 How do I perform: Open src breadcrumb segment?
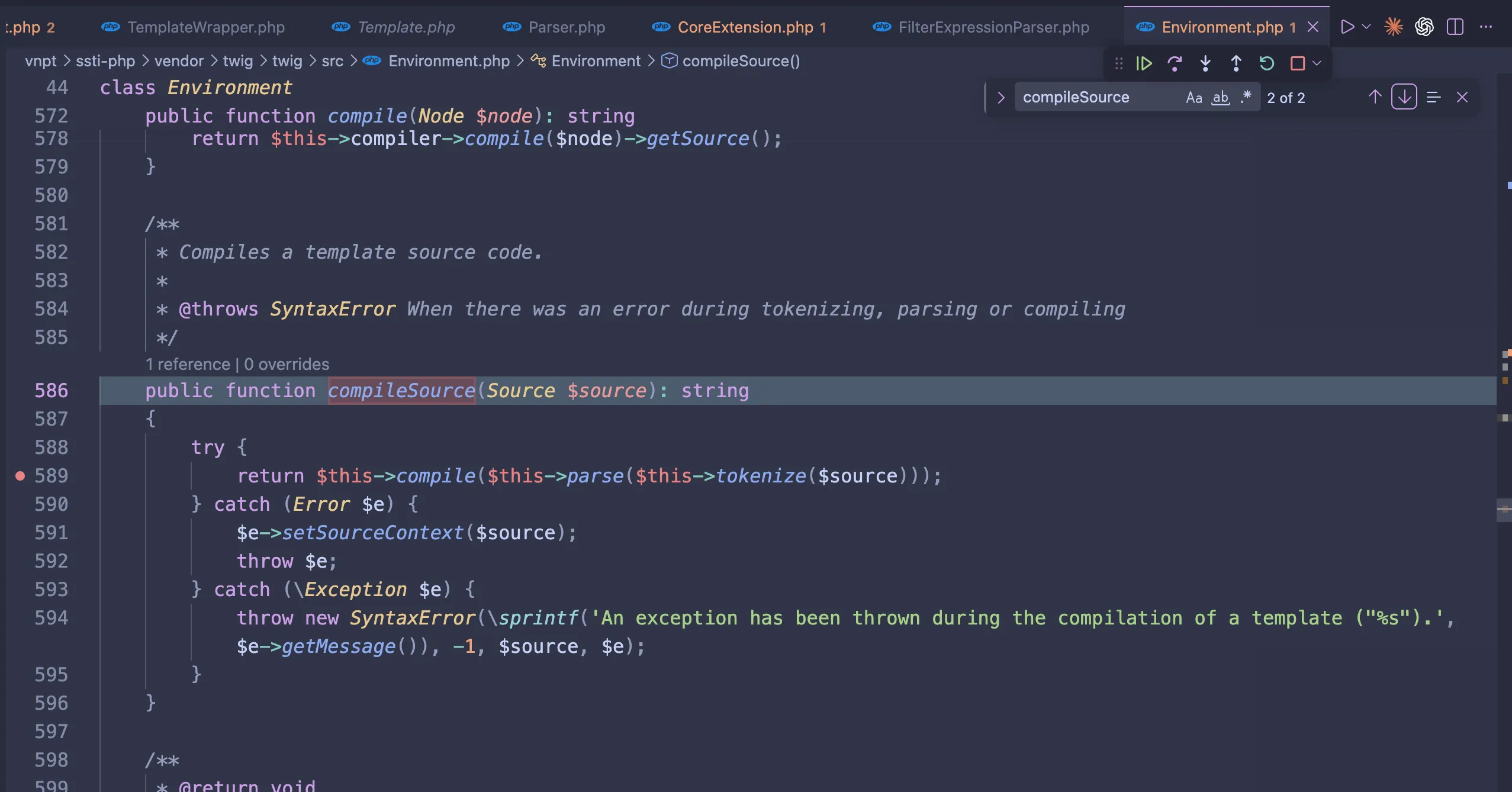click(332, 61)
